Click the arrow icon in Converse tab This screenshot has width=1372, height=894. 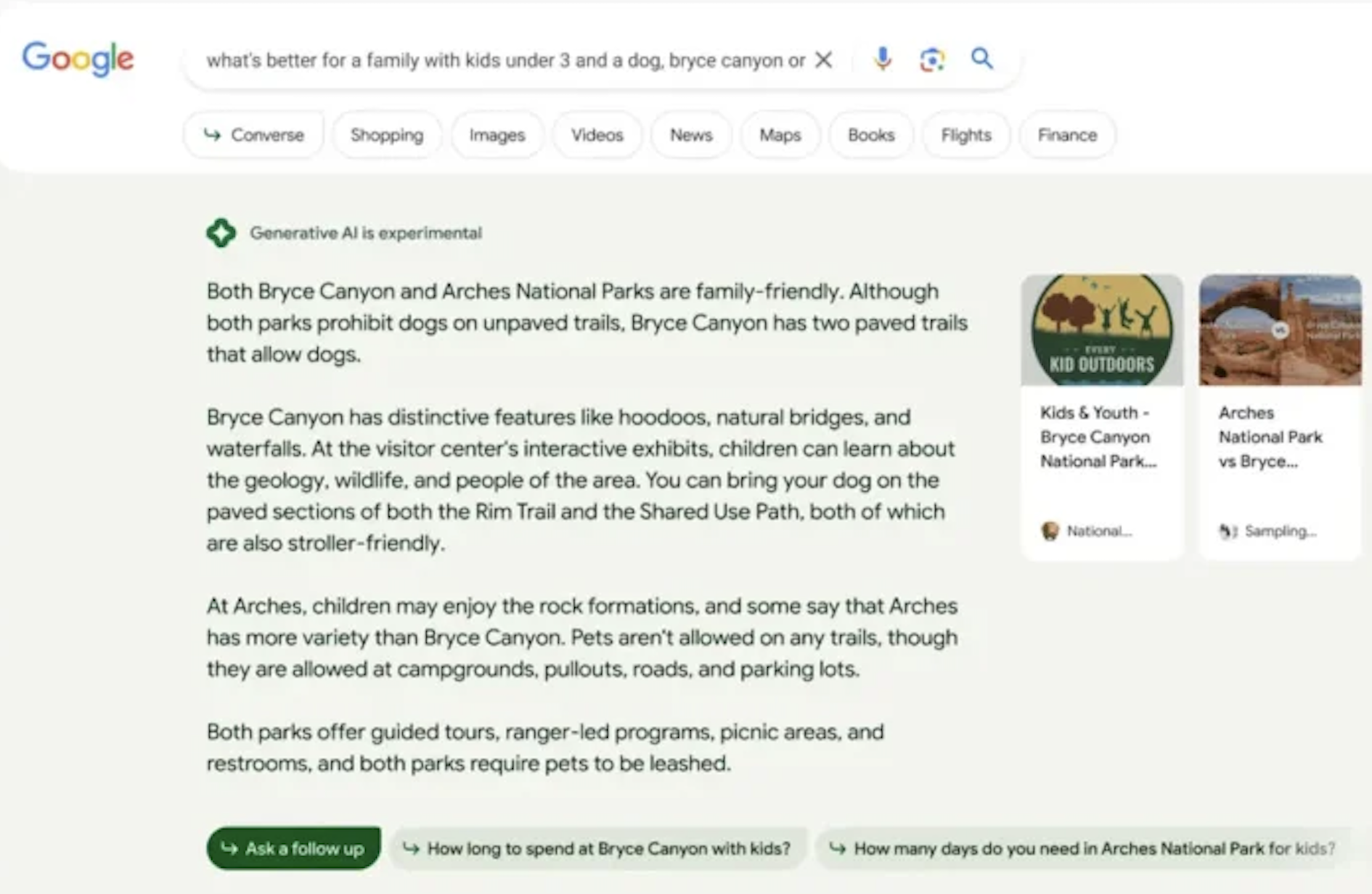[212, 134]
